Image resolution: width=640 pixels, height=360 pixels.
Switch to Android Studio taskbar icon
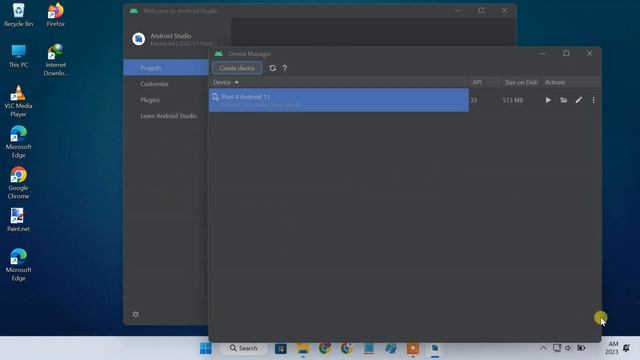tap(435, 349)
